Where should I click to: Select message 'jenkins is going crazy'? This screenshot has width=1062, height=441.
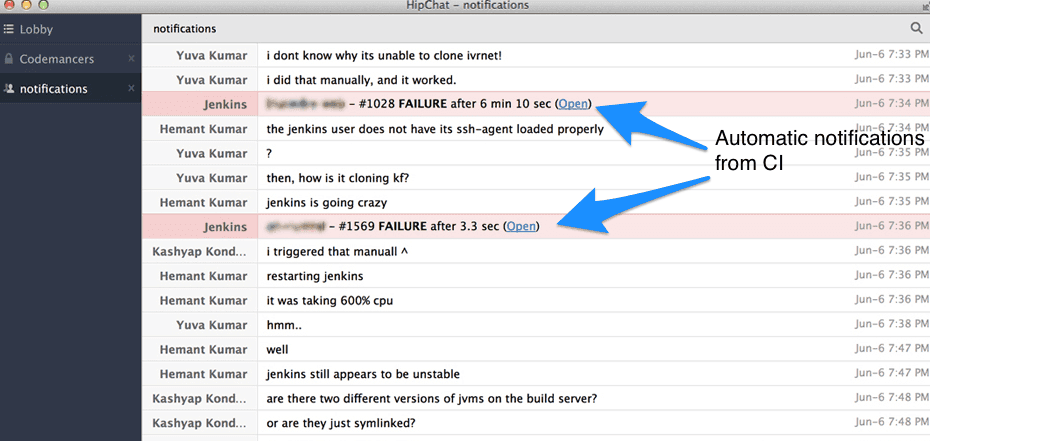[326, 202]
